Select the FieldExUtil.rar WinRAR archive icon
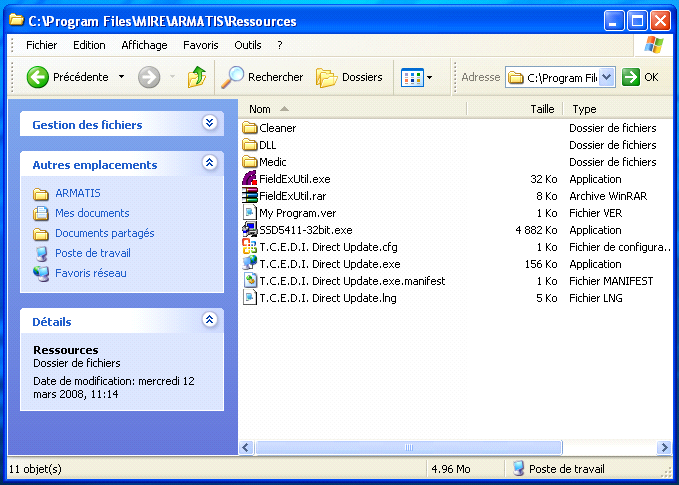 (x=250, y=196)
